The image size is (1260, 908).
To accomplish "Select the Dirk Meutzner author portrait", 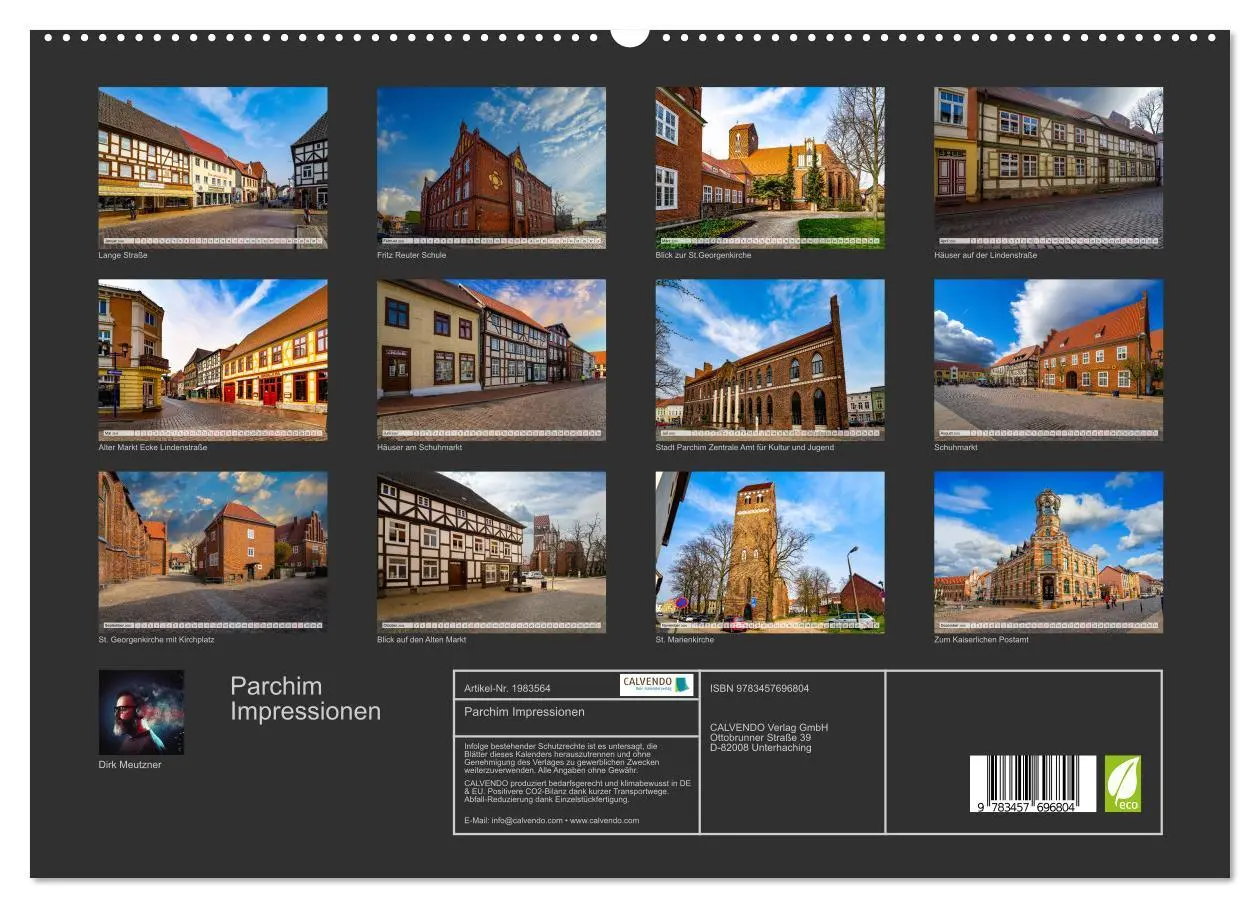I will click(143, 711).
